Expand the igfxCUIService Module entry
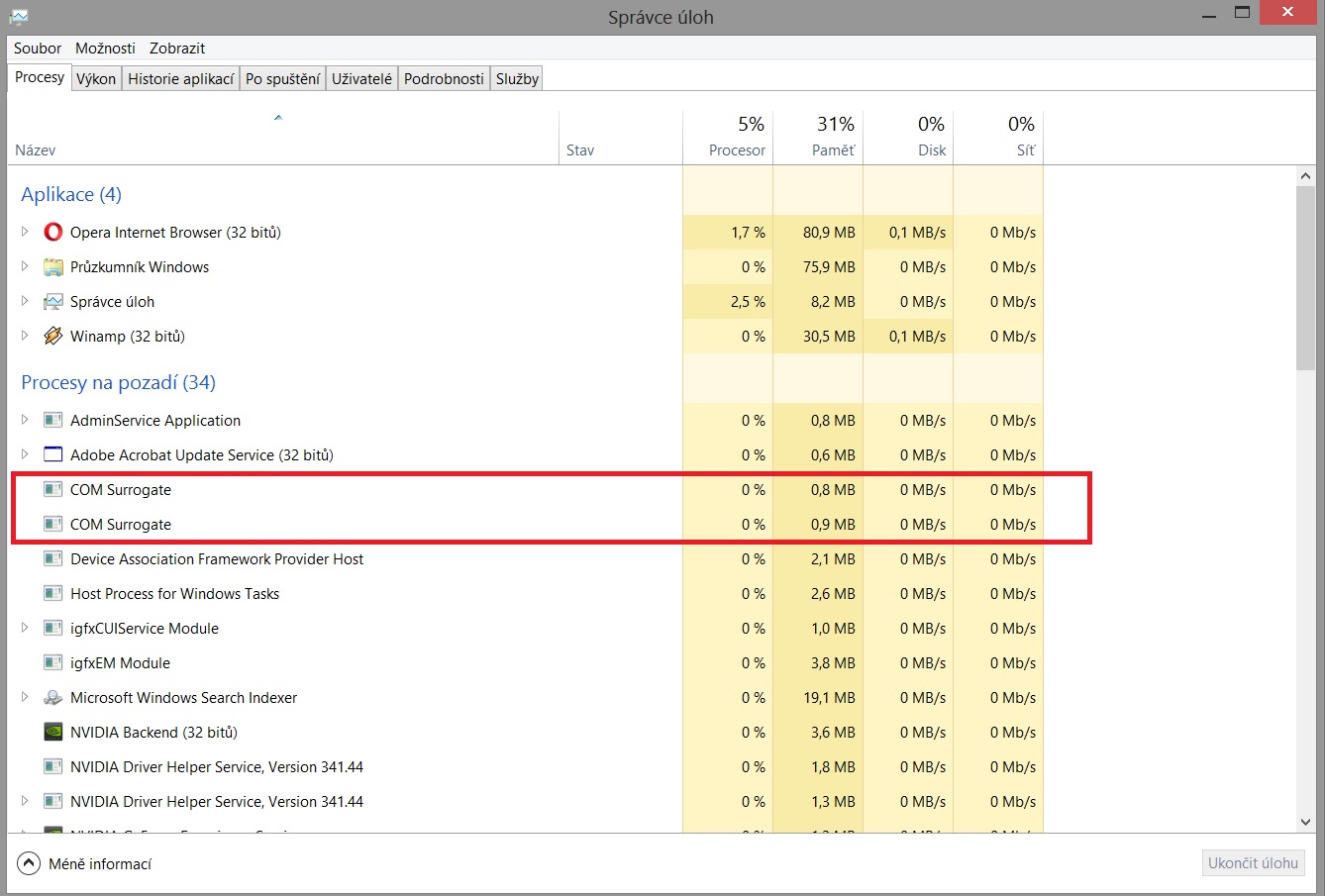This screenshot has height=896, width=1325. click(x=25, y=628)
